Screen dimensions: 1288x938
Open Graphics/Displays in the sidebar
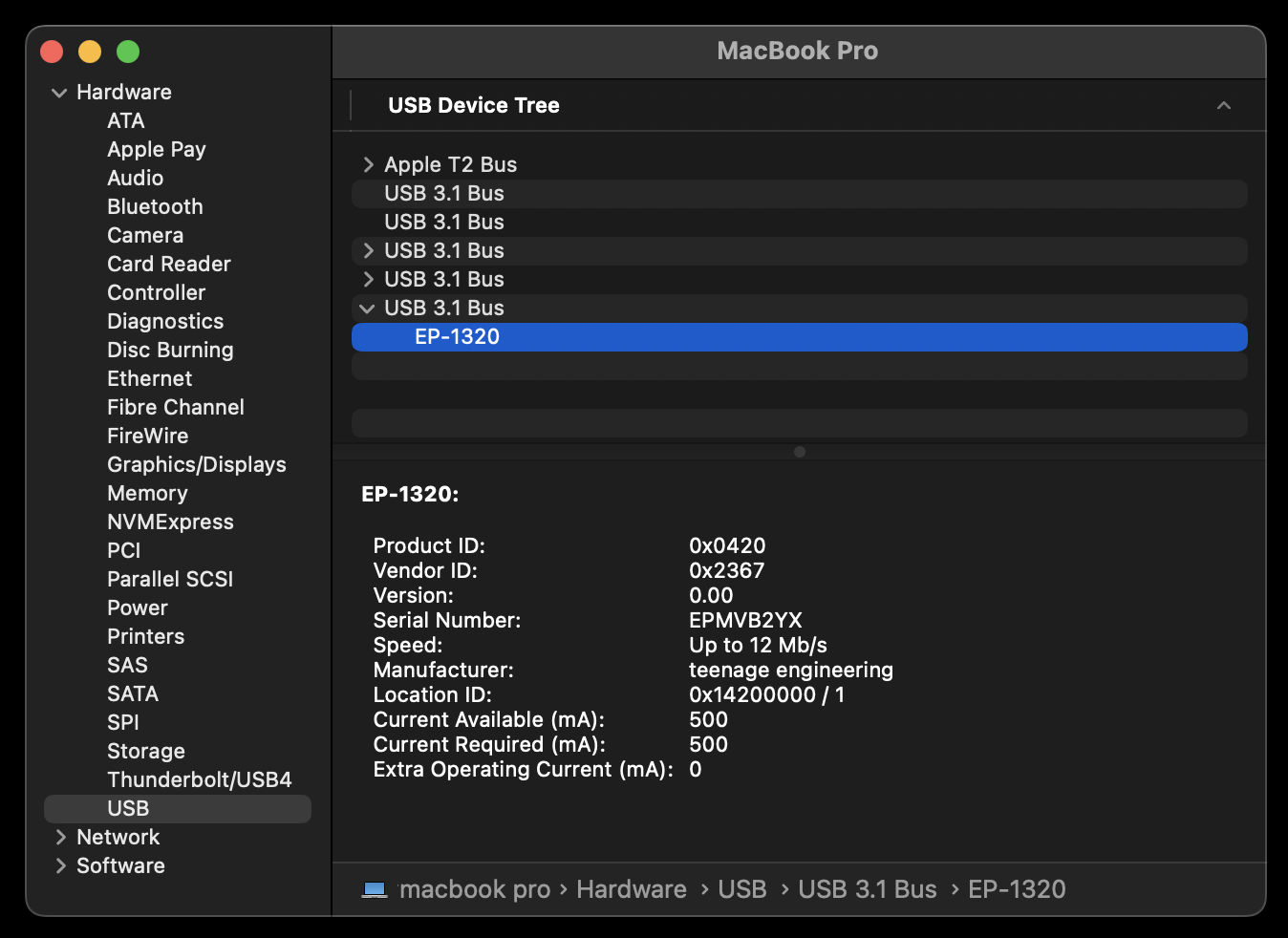197,465
